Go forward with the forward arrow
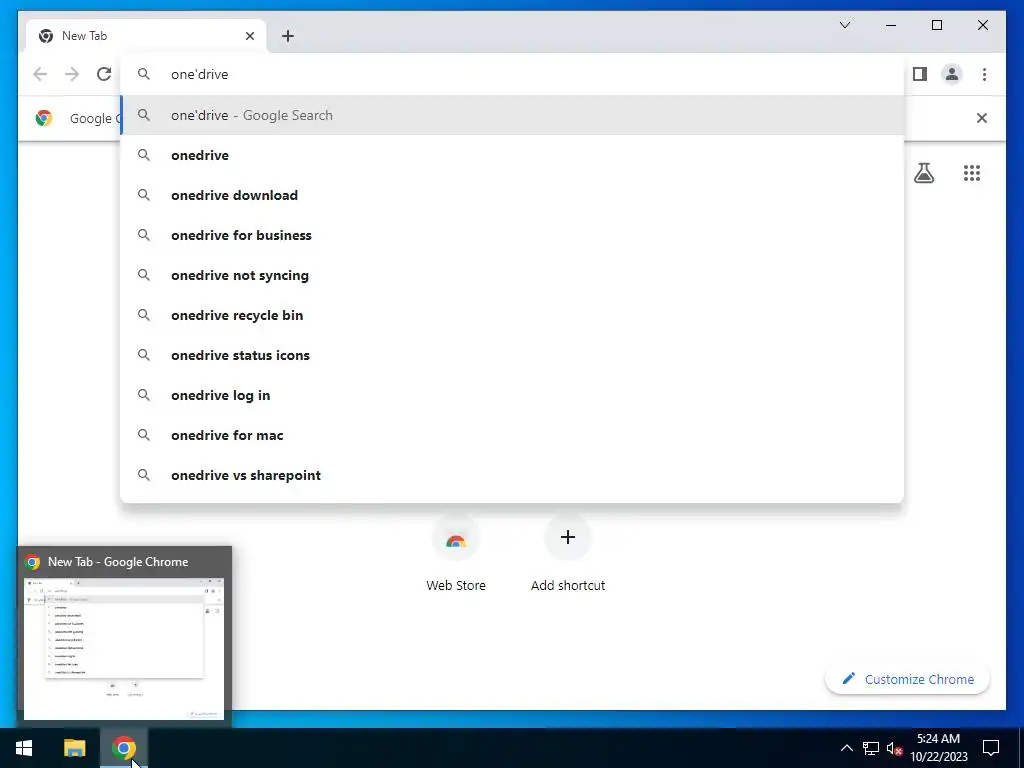Image resolution: width=1024 pixels, height=768 pixels. (72, 74)
